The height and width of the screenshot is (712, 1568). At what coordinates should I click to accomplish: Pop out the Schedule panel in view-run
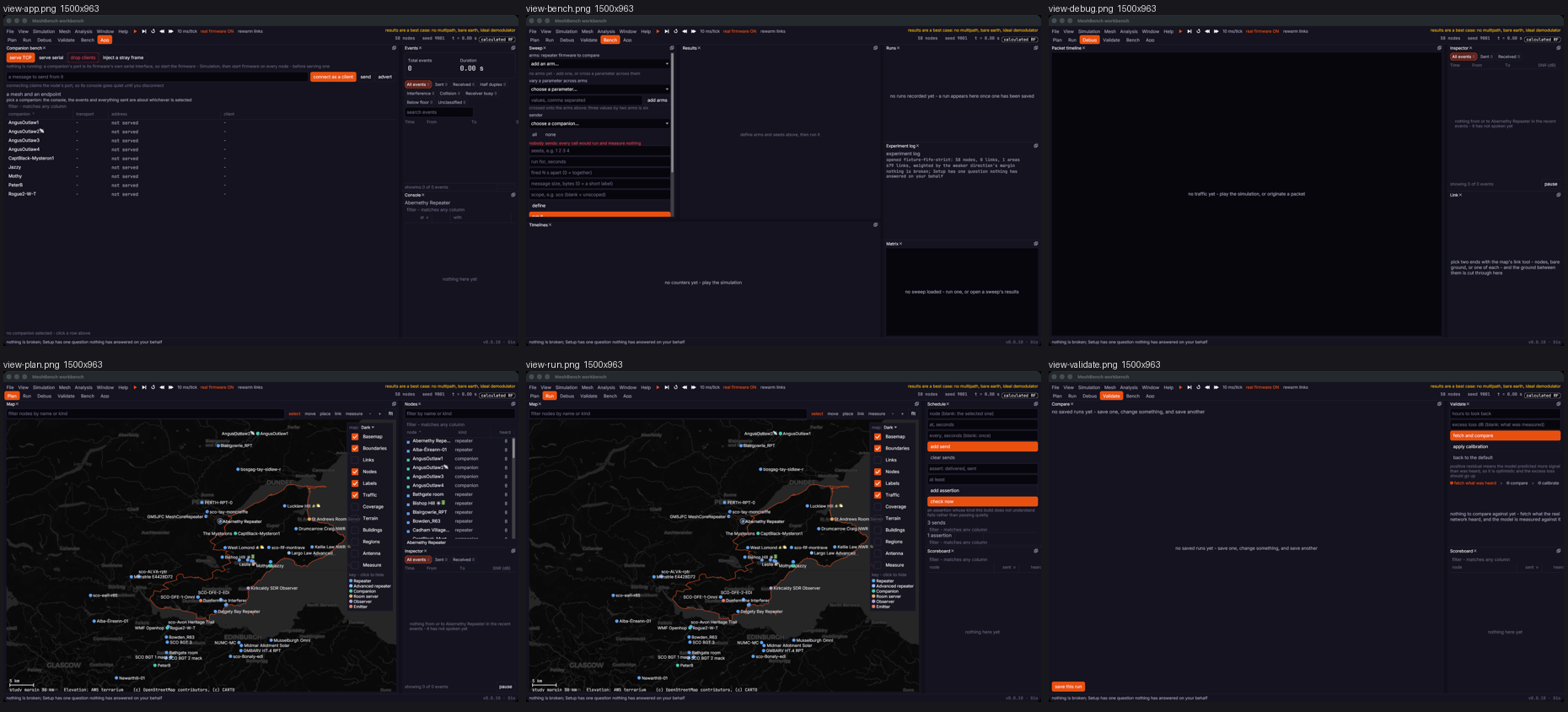point(1036,404)
